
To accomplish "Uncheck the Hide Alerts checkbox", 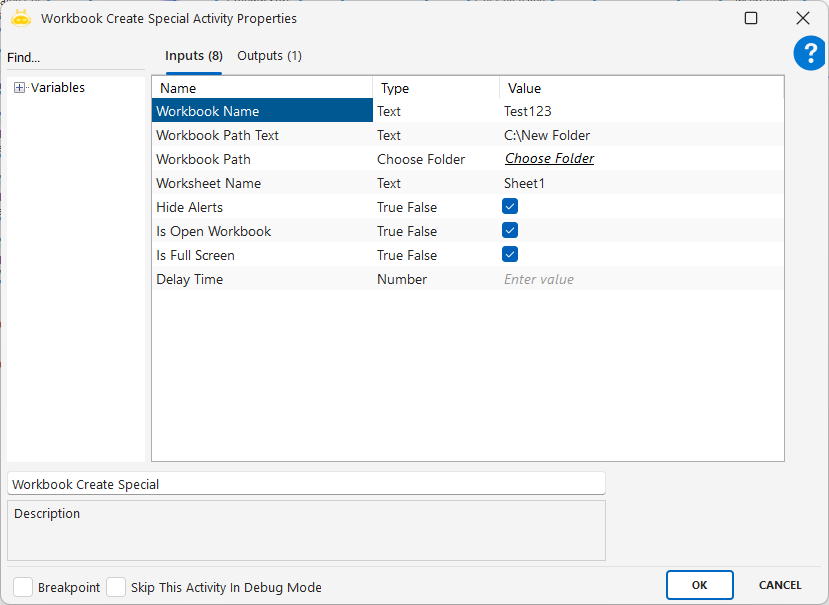I will pyautogui.click(x=510, y=207).
